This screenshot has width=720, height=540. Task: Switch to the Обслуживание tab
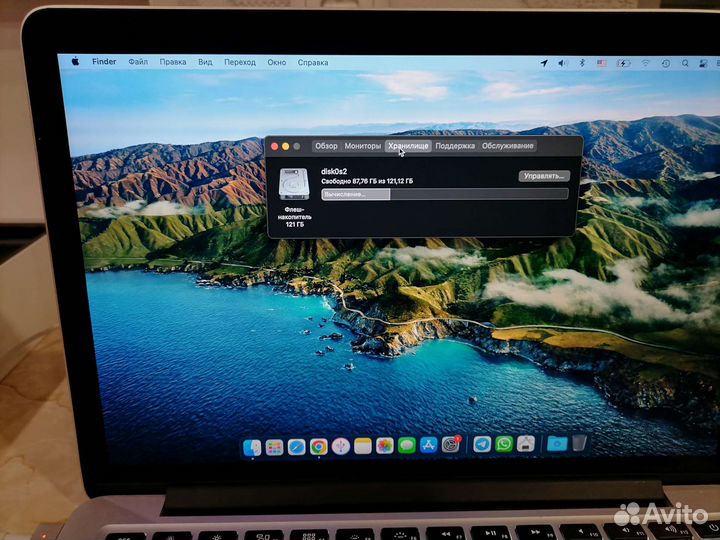click(x=507, y=146)
